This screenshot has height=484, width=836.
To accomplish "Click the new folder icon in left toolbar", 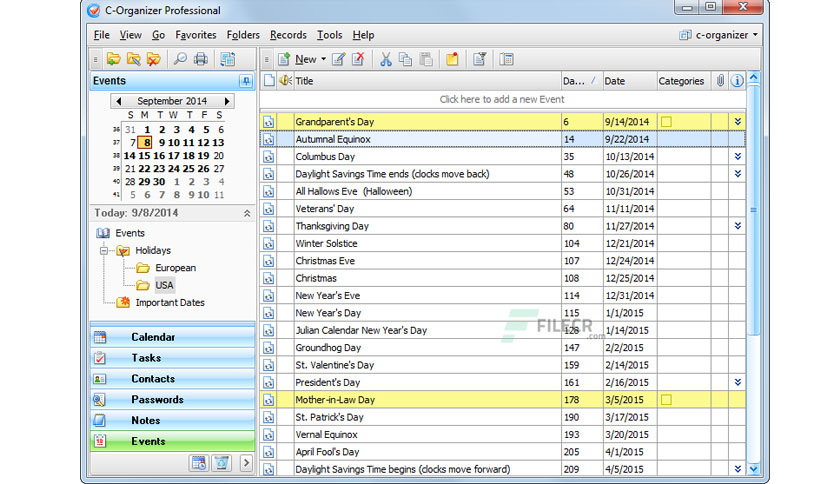I will pos(113,59).
